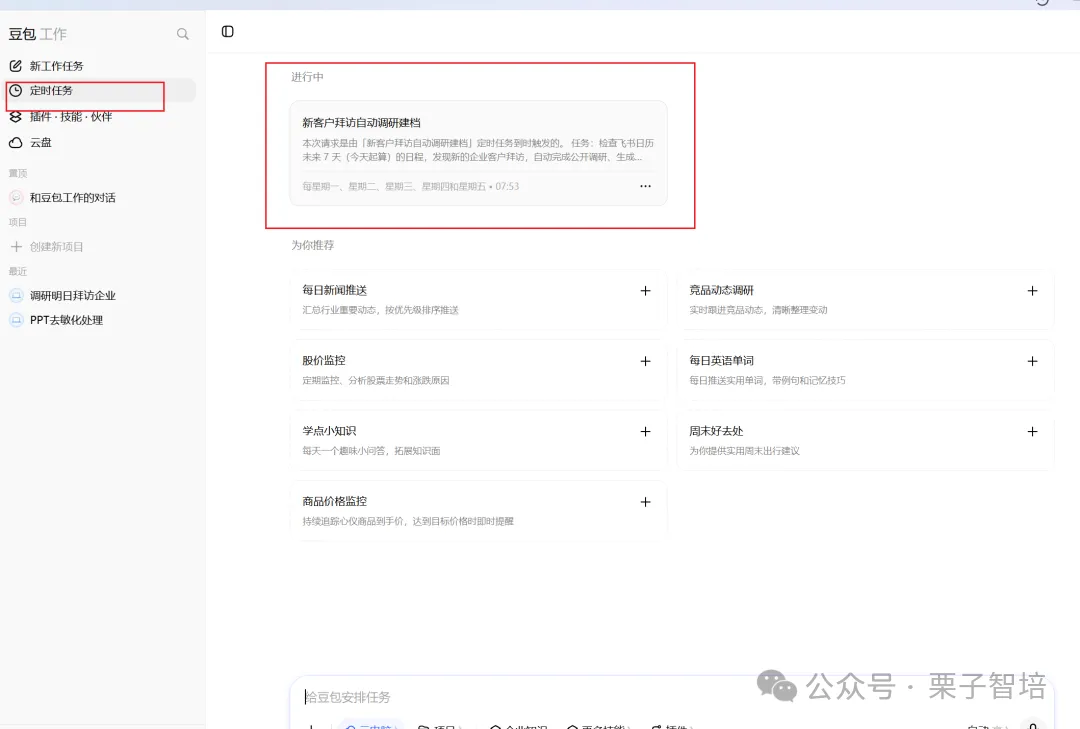Screen dimensions: 1080x729
Task: Click the schedule text ending in 07:53
Action: [411, 186]
